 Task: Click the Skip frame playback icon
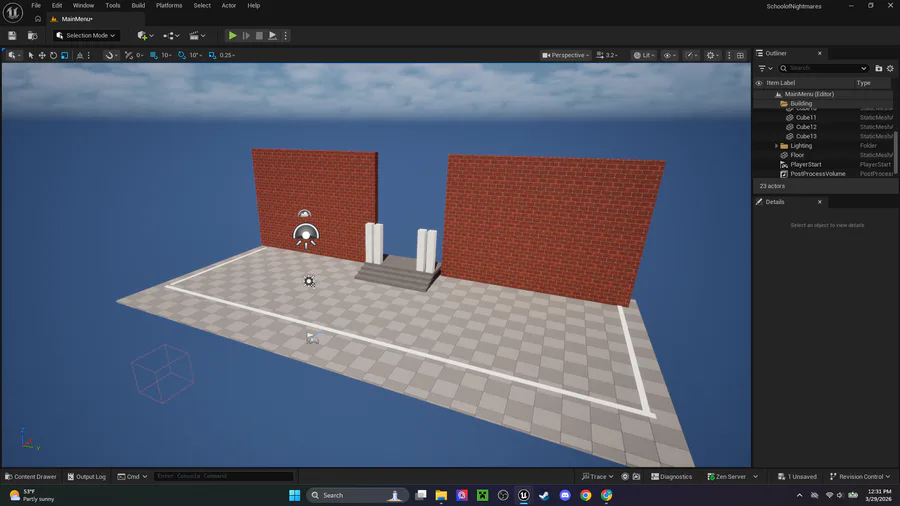(x=246, y=36)
